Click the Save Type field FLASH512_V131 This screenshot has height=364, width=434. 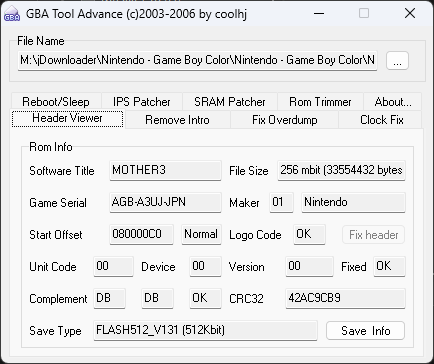click(205, 330)
